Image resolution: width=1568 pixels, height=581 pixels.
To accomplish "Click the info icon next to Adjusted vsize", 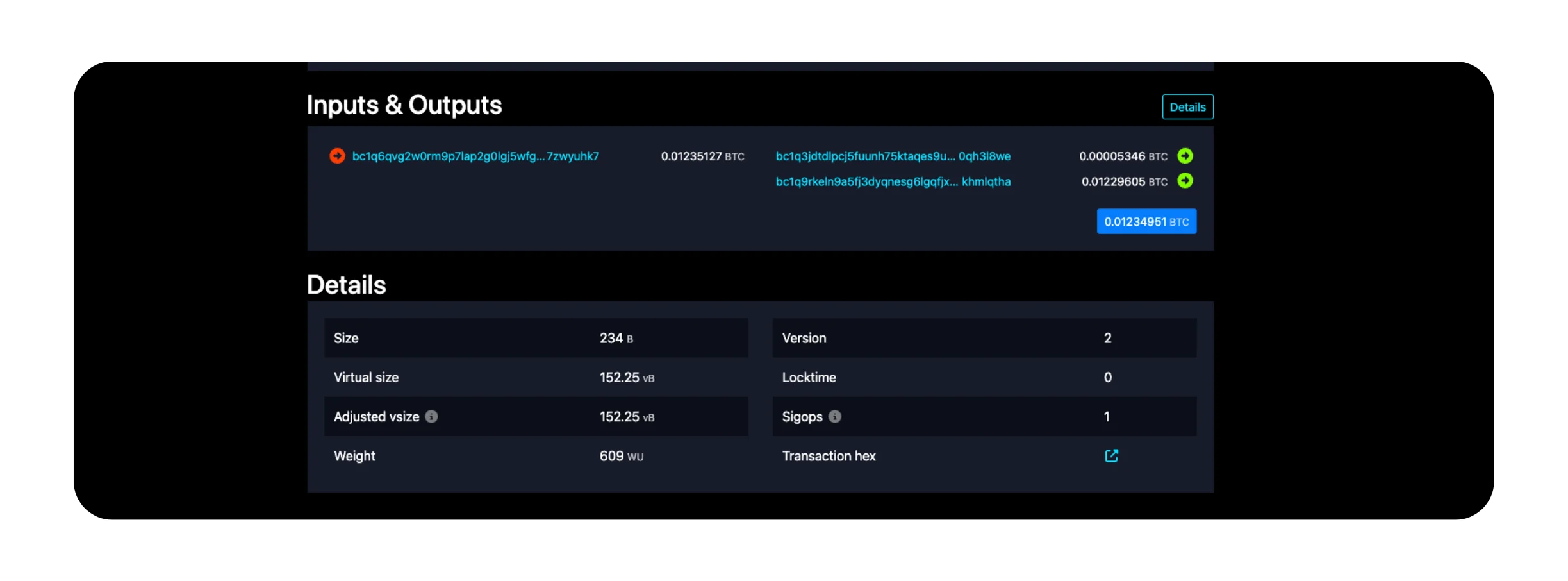I will pyautogui.click(x=431, y=417).
